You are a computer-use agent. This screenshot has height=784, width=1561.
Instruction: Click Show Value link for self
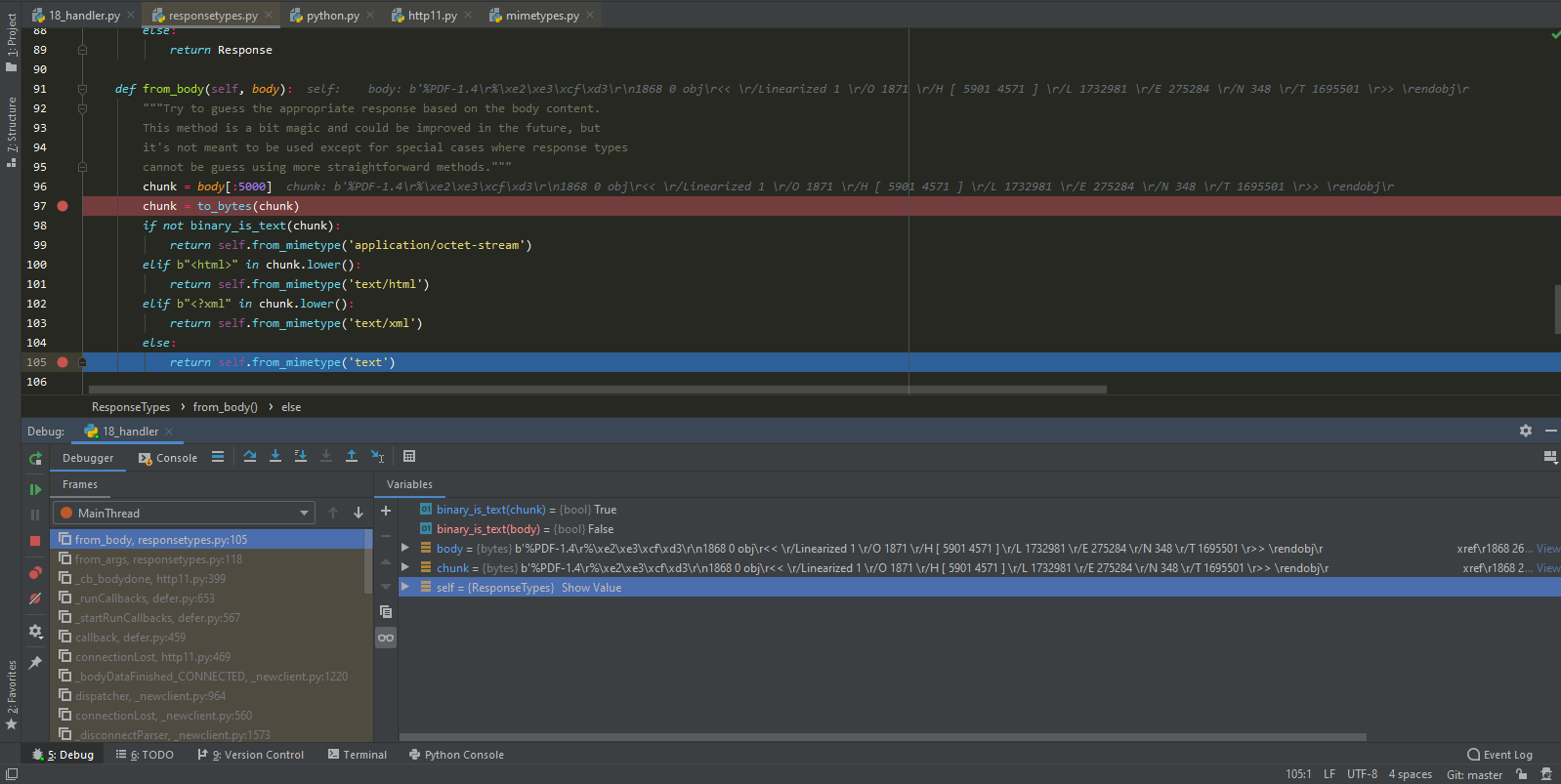click(591, 588)
